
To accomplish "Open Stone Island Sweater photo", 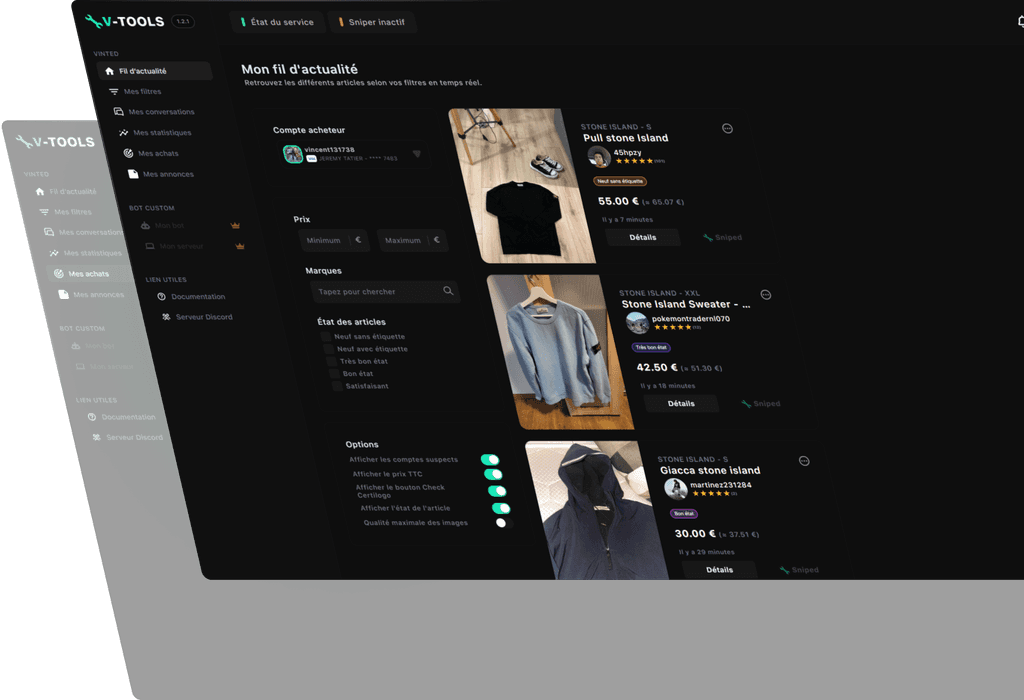I will coord(560,352).
